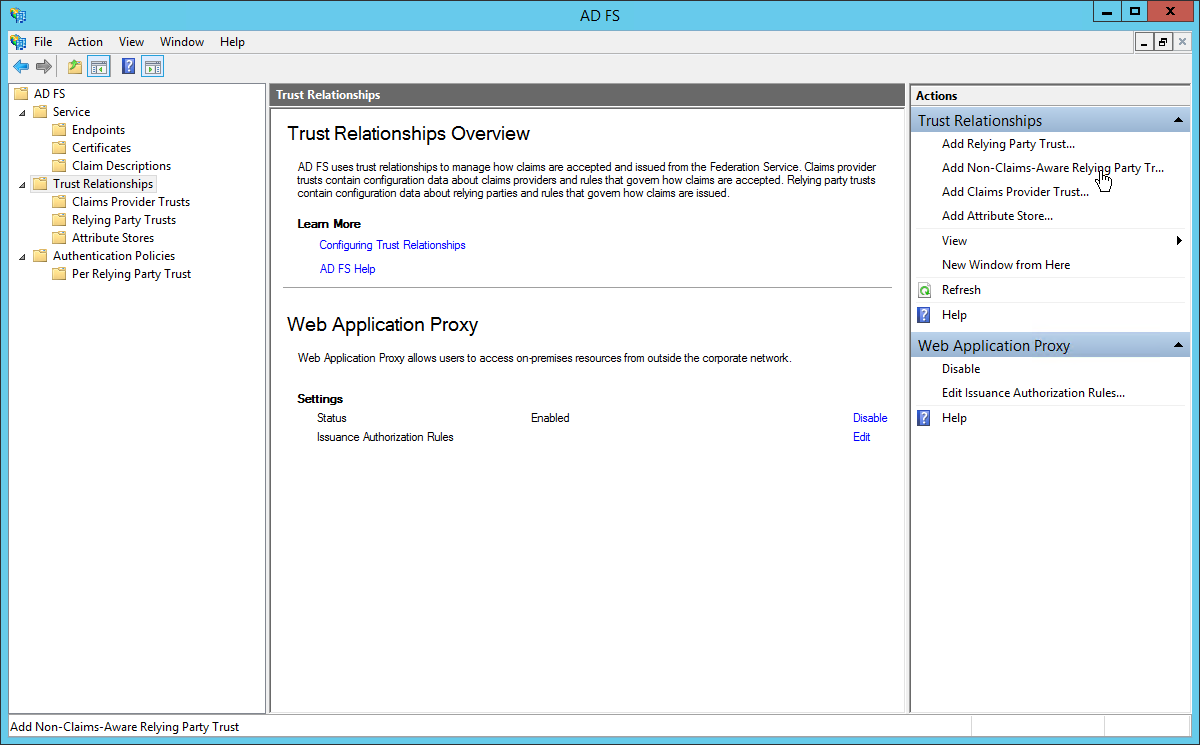This screenshot has height=745, width=1200.
Task: Click the Authentication Policies folder icon
Action: (x=40, y=256)
